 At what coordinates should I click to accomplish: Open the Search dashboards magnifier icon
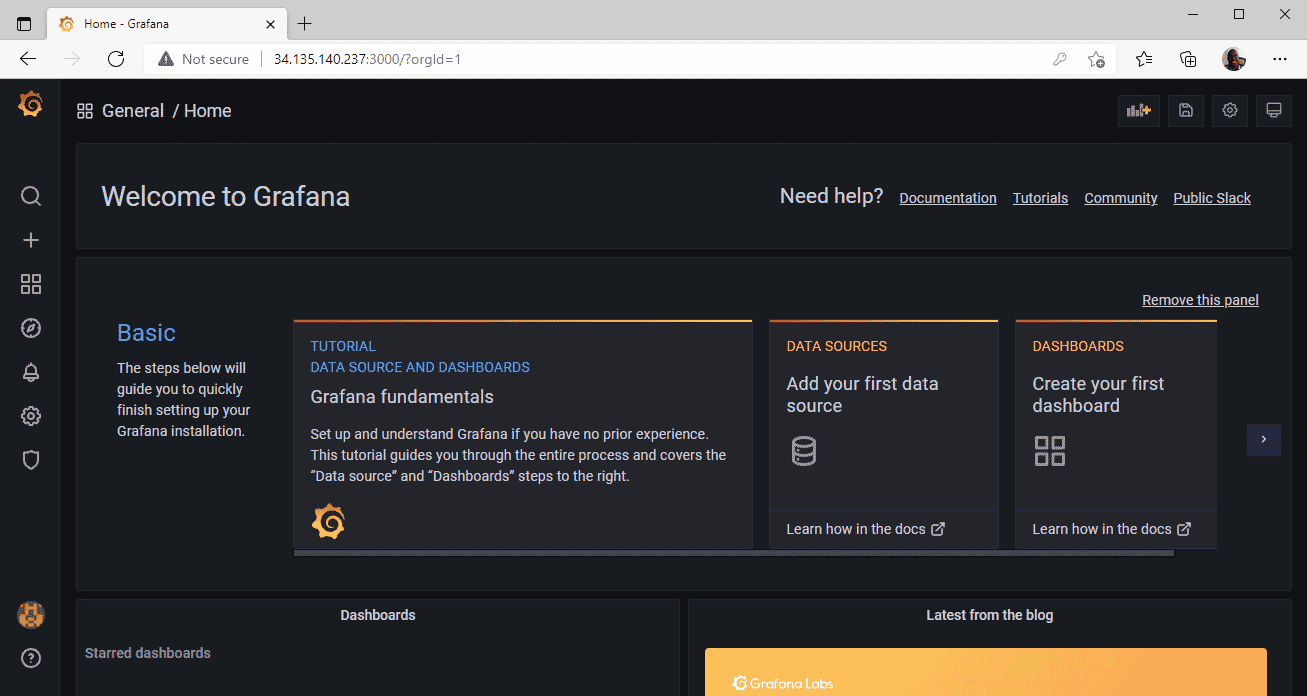pyautogui.click(x=31, y=196)
